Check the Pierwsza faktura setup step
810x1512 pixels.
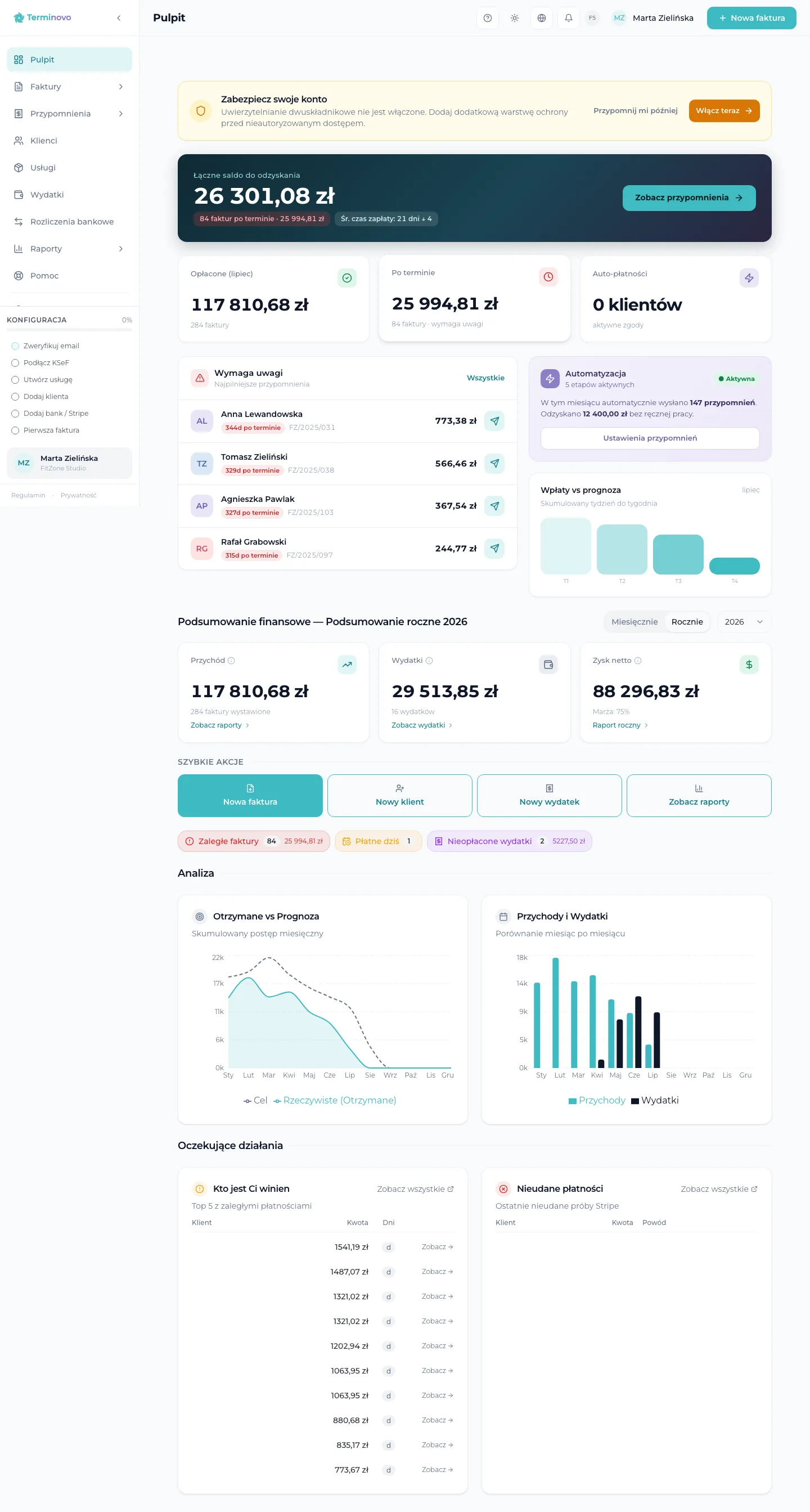click(x=15, y=430)
